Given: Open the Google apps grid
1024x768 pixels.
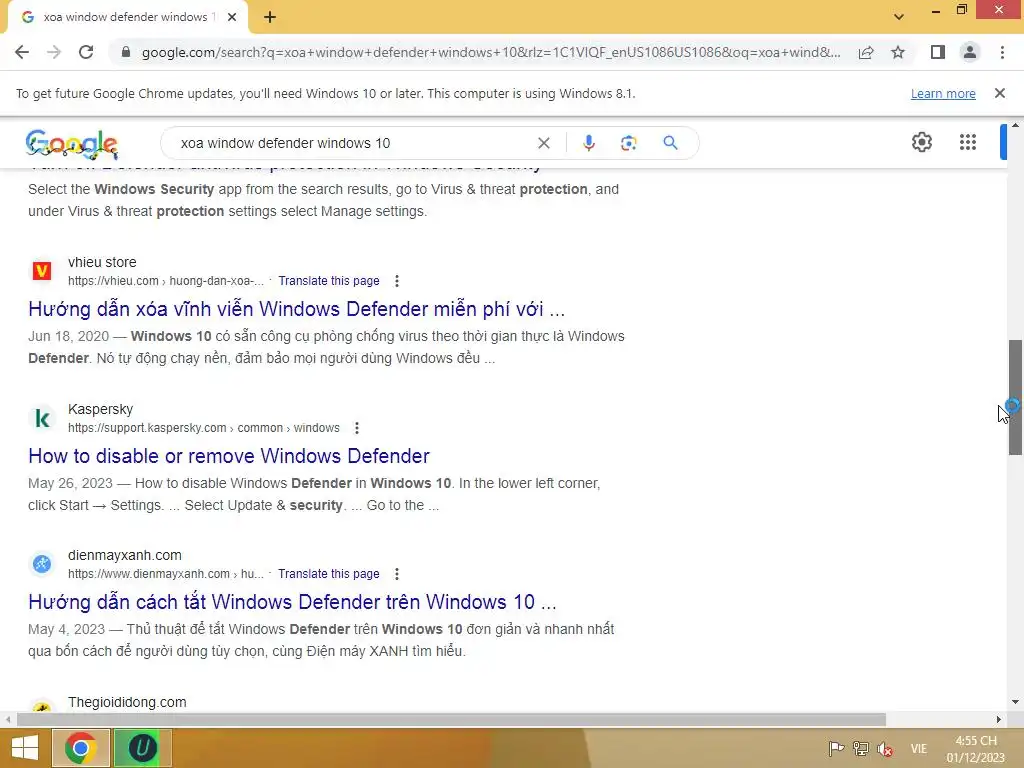Looking at the screenshot, I should pyautogui.click(x=967, y=142).
